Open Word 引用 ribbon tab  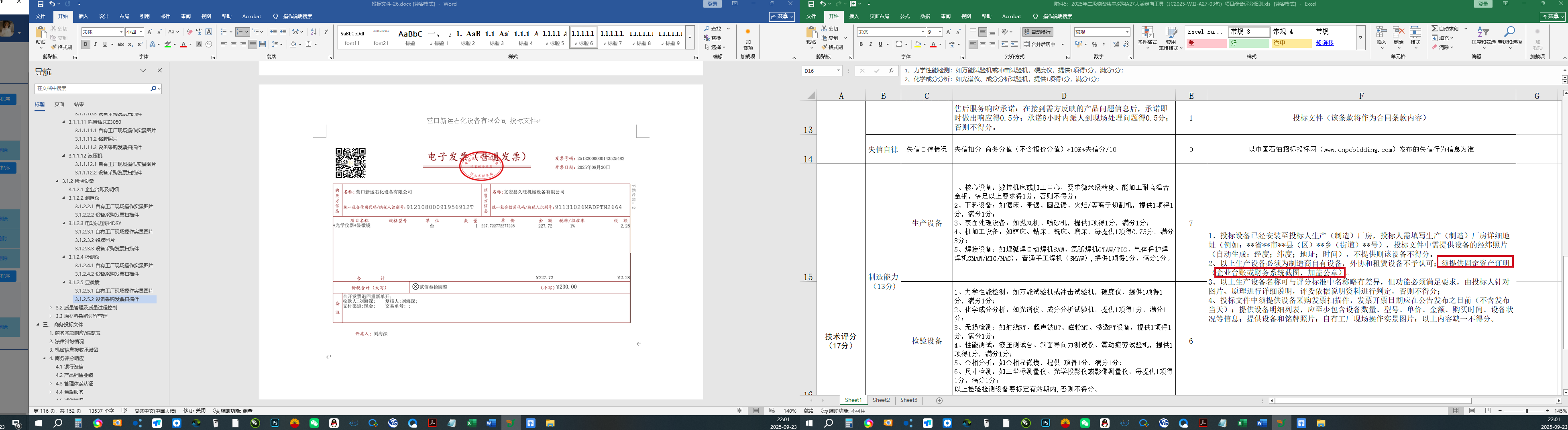[x=145, y=16]
